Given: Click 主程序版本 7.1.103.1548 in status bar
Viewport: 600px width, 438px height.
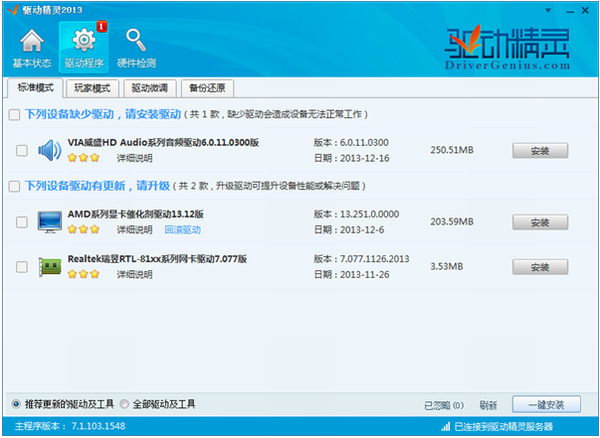Looking at the screenshot, I should [70, 426].
